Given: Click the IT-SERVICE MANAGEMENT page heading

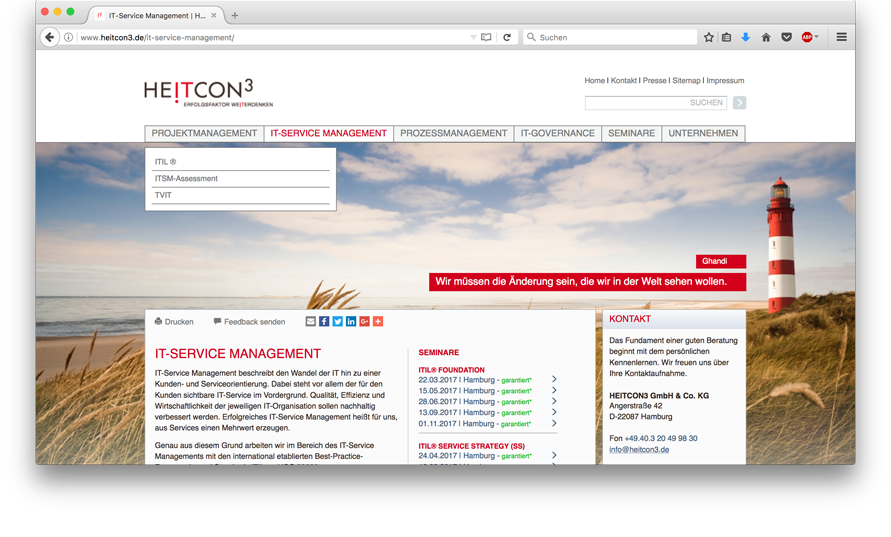Looking at the screenshot, I should [238, 354].
